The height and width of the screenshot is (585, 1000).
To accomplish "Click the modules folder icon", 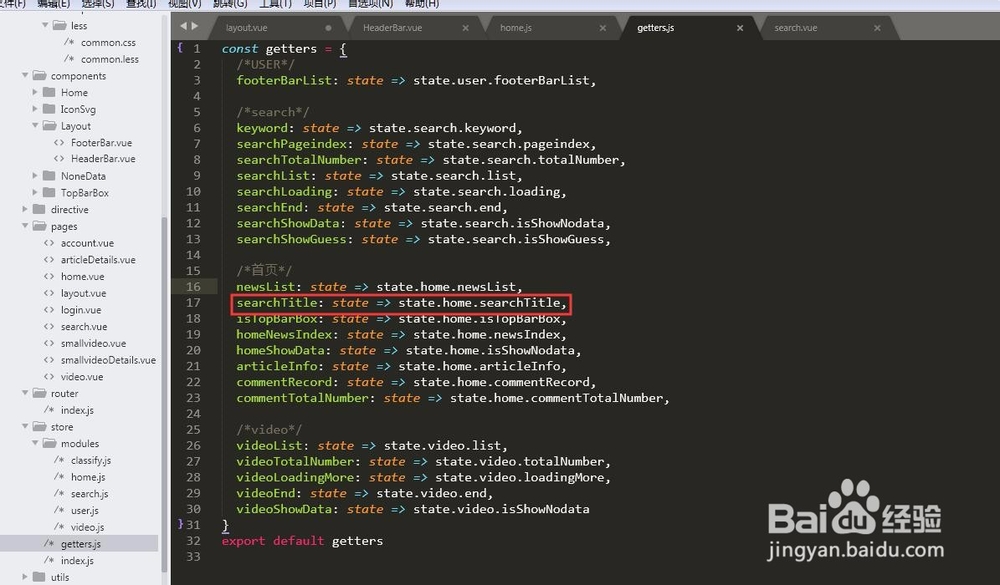I will (x=50, y=443).
